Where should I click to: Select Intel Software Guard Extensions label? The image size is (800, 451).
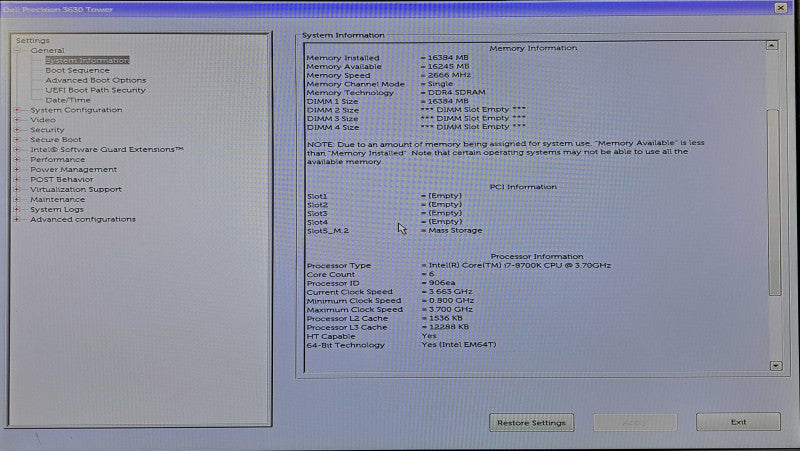click(107, 149)
